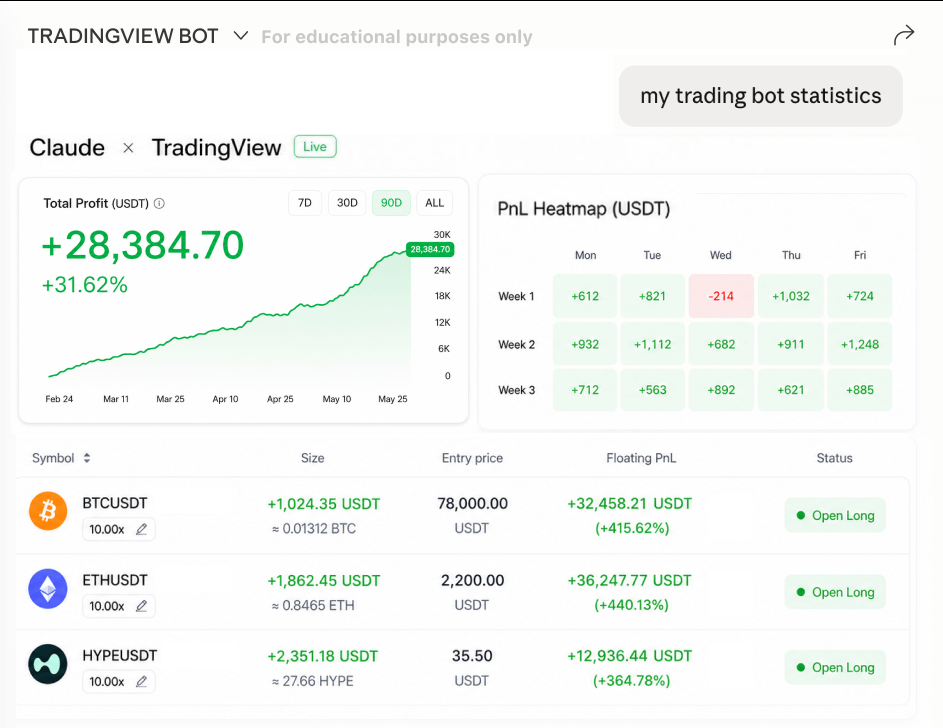This screenshot has width=943, height=728.
Task: Edit BTCUSDT leverage pencil icon
Action: [x=141, y=529]
